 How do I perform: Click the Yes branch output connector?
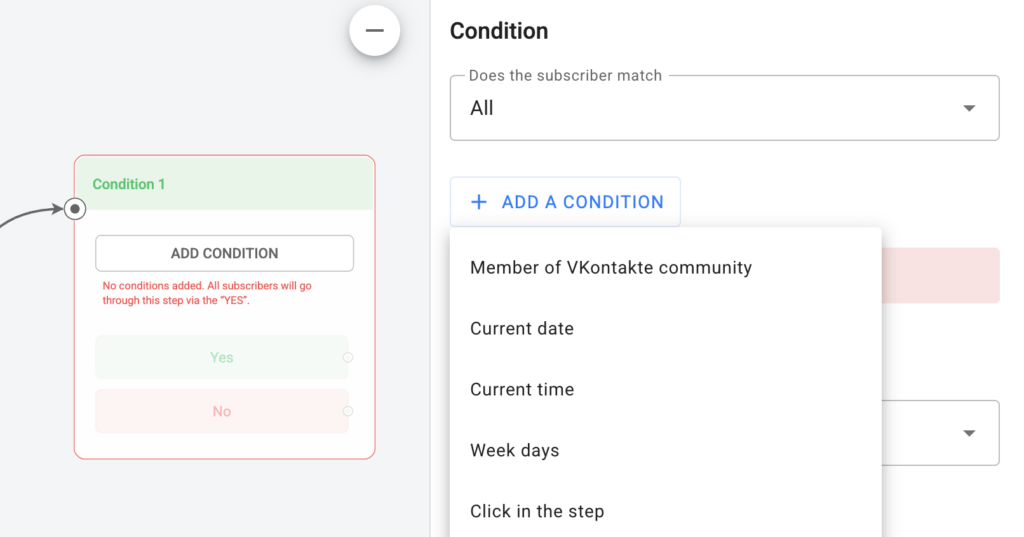(347, 357)
